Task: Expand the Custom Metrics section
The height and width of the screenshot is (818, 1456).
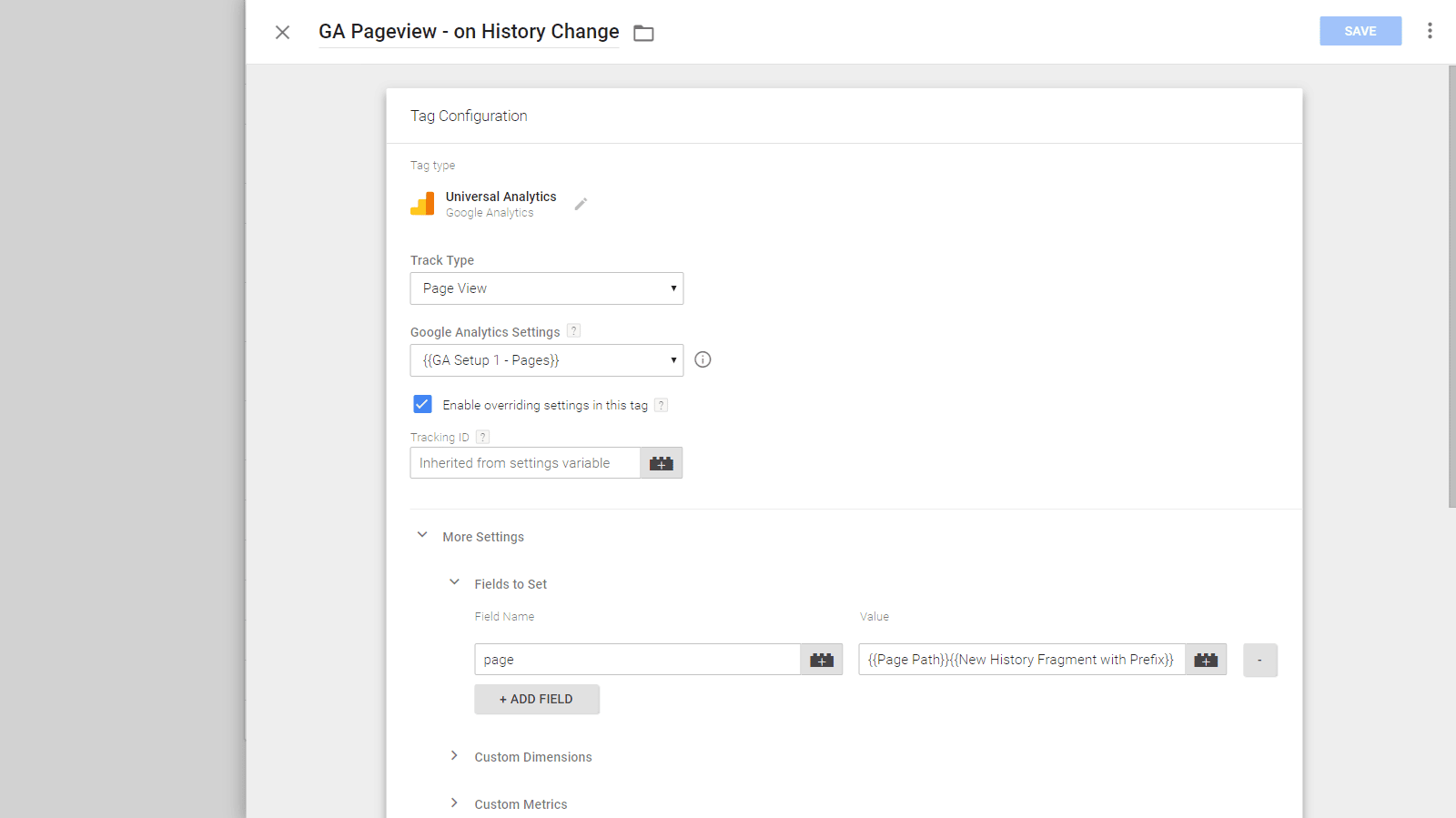Action: (x=454, y=803)
